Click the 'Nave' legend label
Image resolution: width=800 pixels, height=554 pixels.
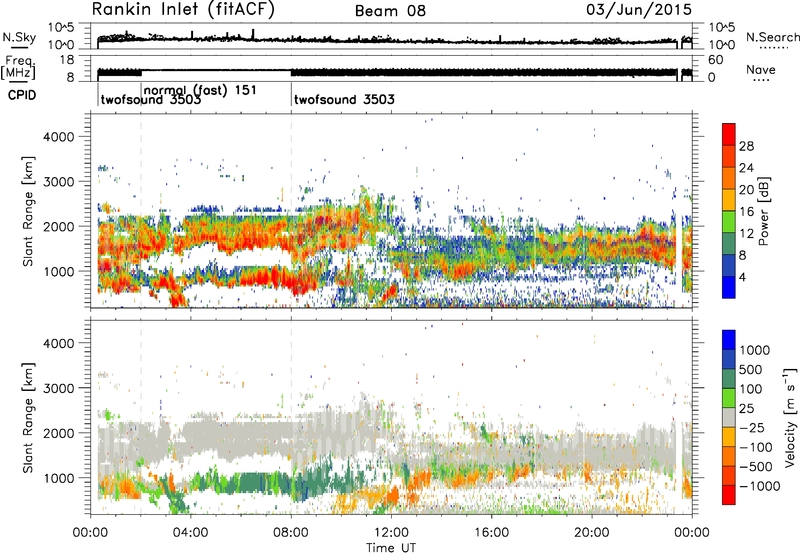pyautogui.click(x=761, y=70)
